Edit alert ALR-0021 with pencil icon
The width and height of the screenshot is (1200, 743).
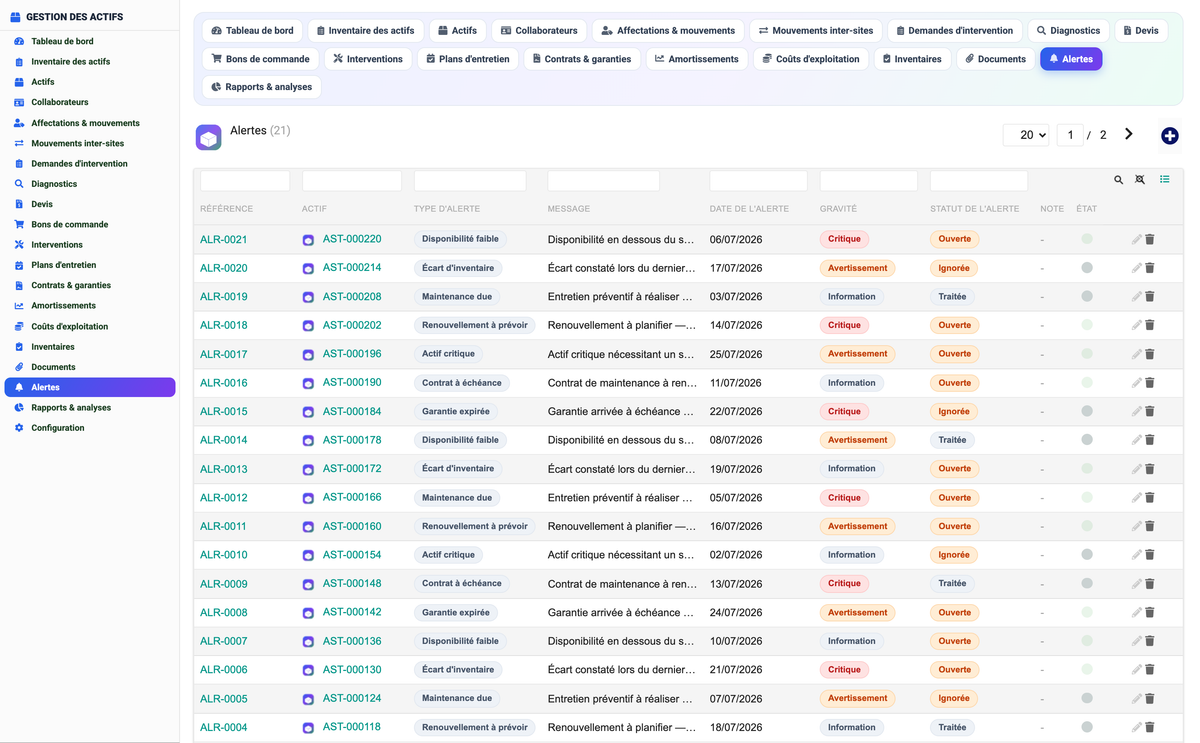point(1136,240)
